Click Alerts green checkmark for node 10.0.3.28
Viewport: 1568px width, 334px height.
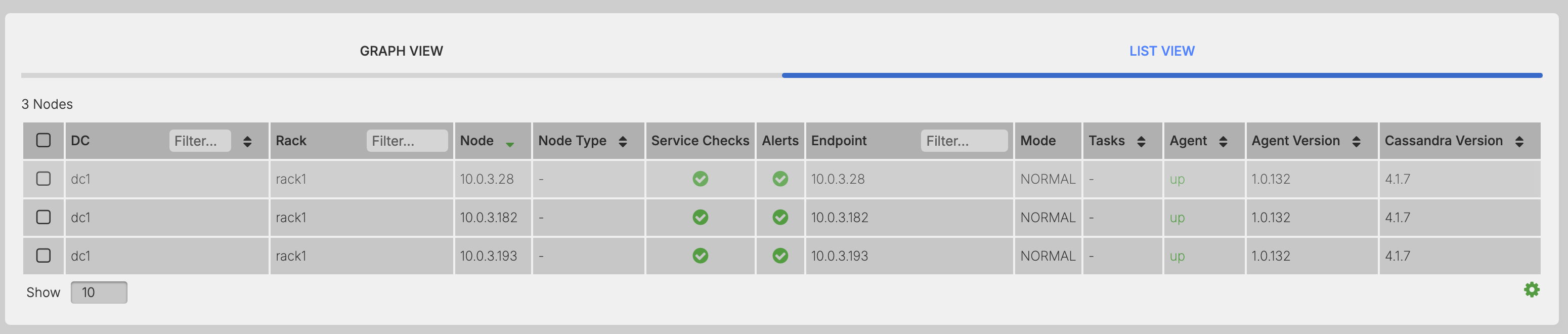(x=780, y=179)
